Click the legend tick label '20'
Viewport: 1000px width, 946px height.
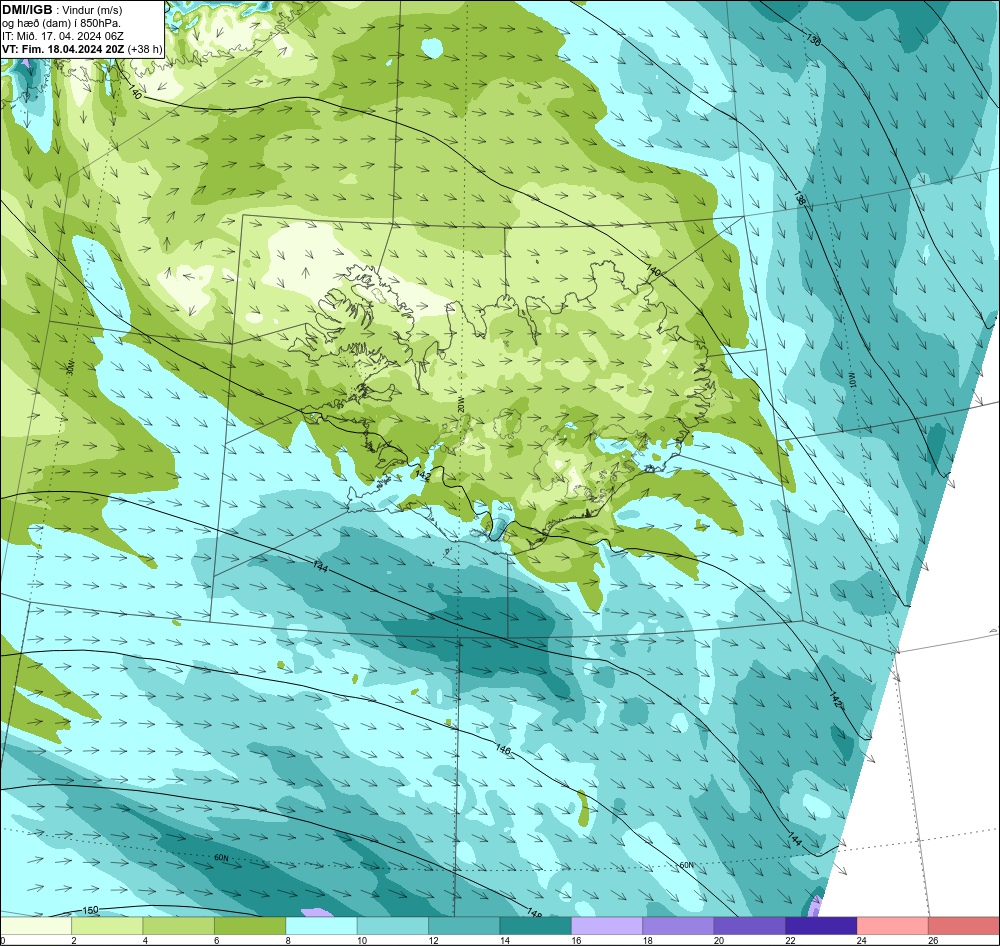click(719, 940)
